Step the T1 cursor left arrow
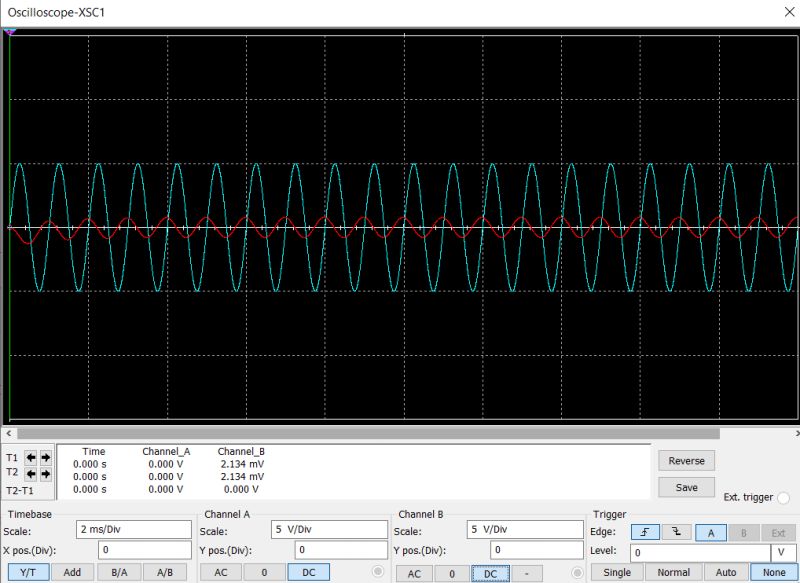Viewport: 800px width, 583px height. pyautogui.click(x=28, y=457)
